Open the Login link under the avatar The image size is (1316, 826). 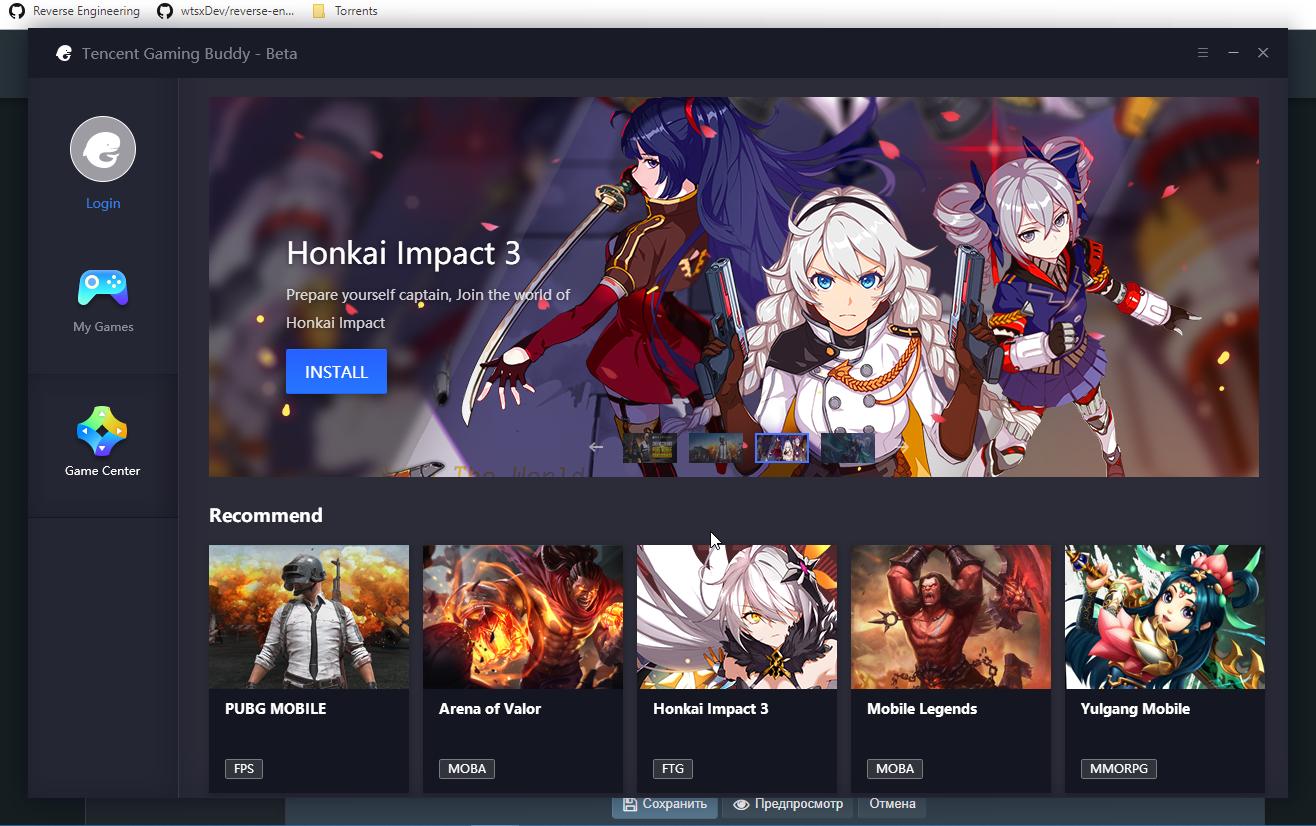point(103,203)
